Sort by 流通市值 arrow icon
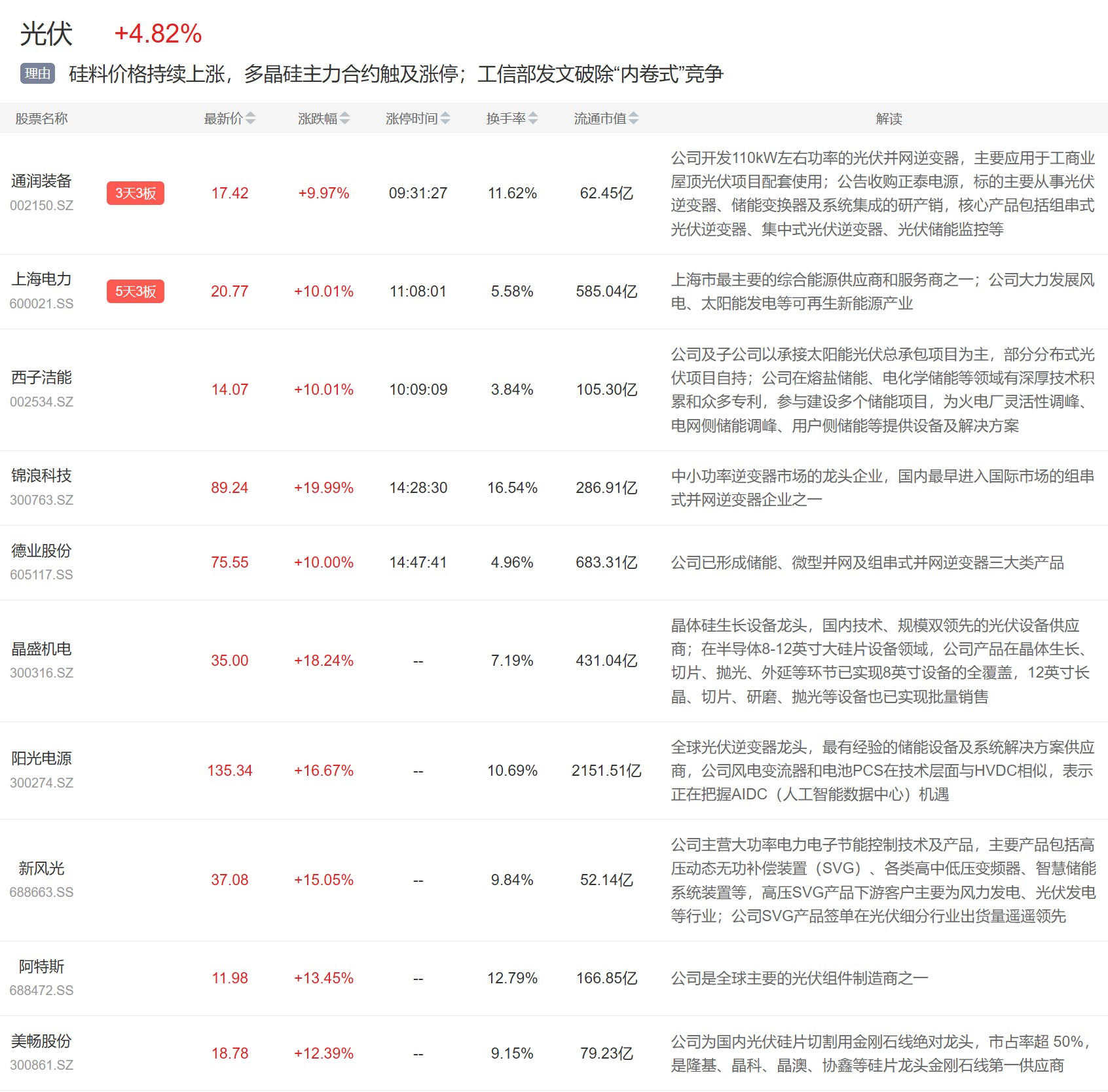 coord(633,118)
